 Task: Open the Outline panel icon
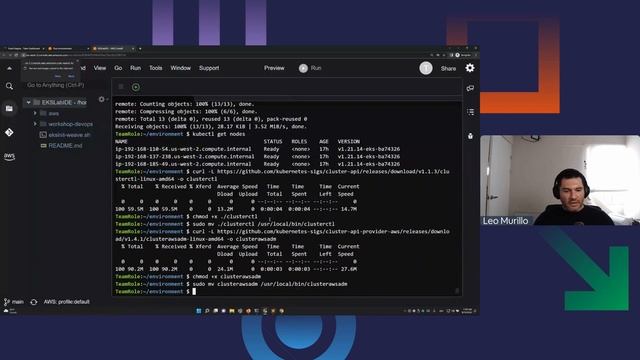[470, 112]
